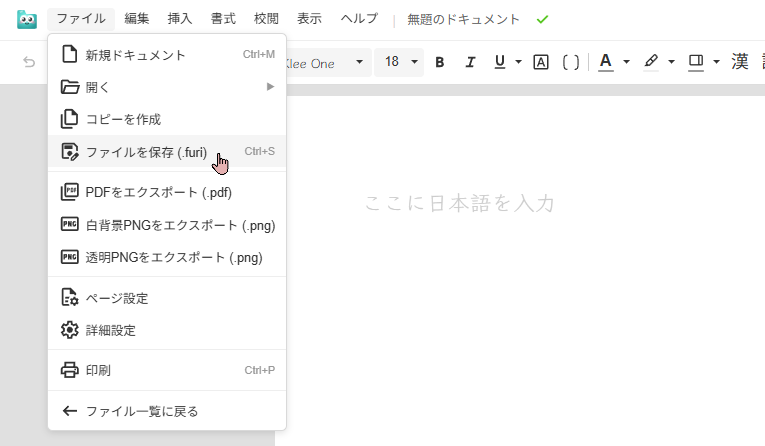This screenshot has height=446, width=765.
Task: Click the copy document icon
Action: point(69,119)
